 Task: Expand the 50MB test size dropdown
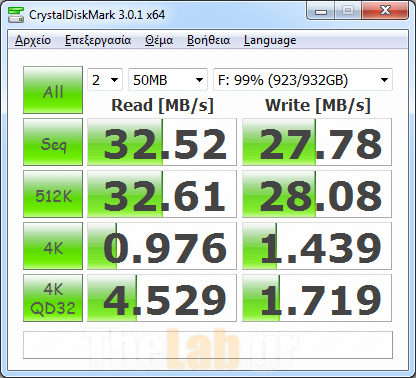[x=168, y=80]
